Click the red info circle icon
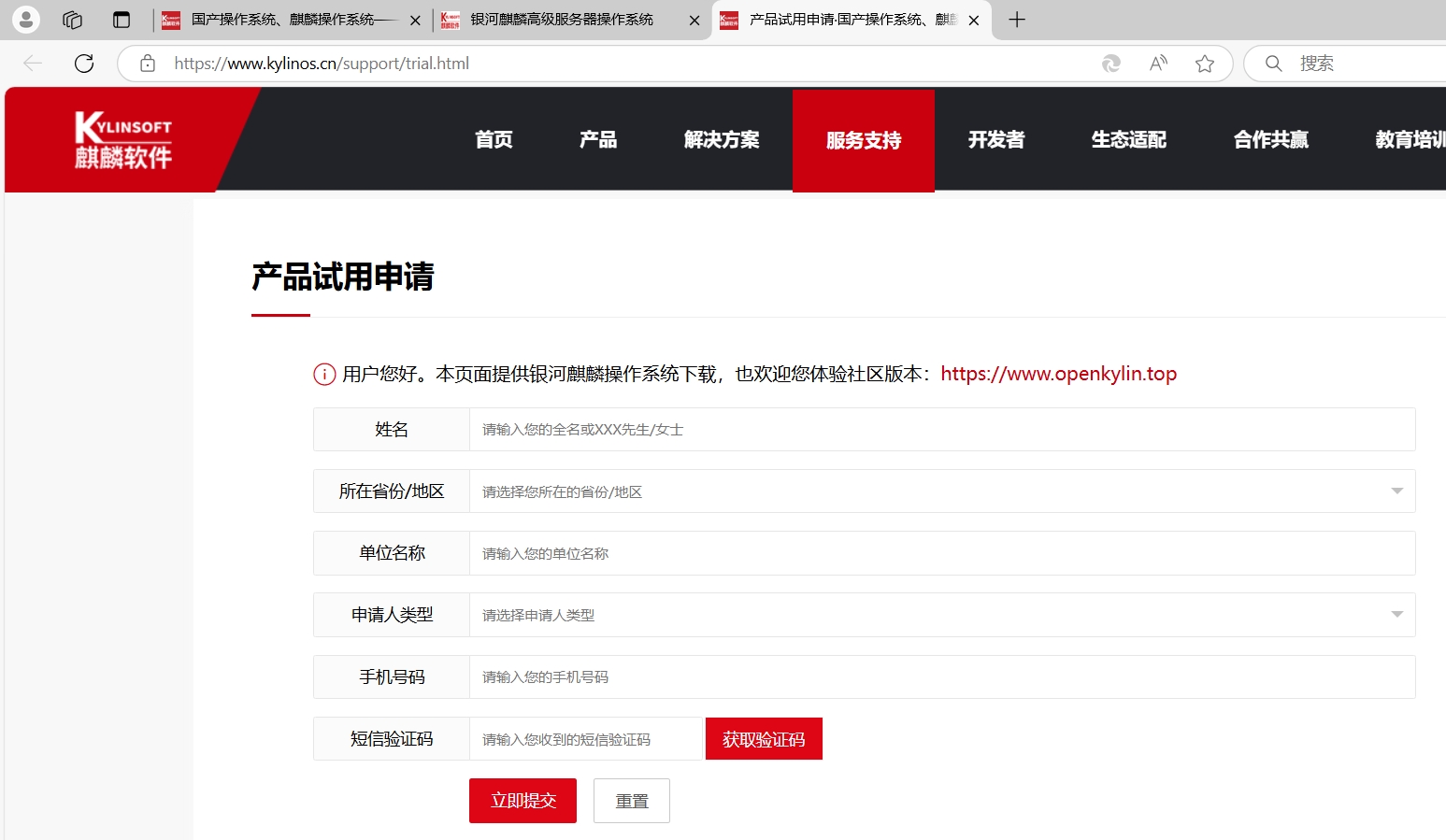Viewport: 1446px width, 840px height. point(324,375)
